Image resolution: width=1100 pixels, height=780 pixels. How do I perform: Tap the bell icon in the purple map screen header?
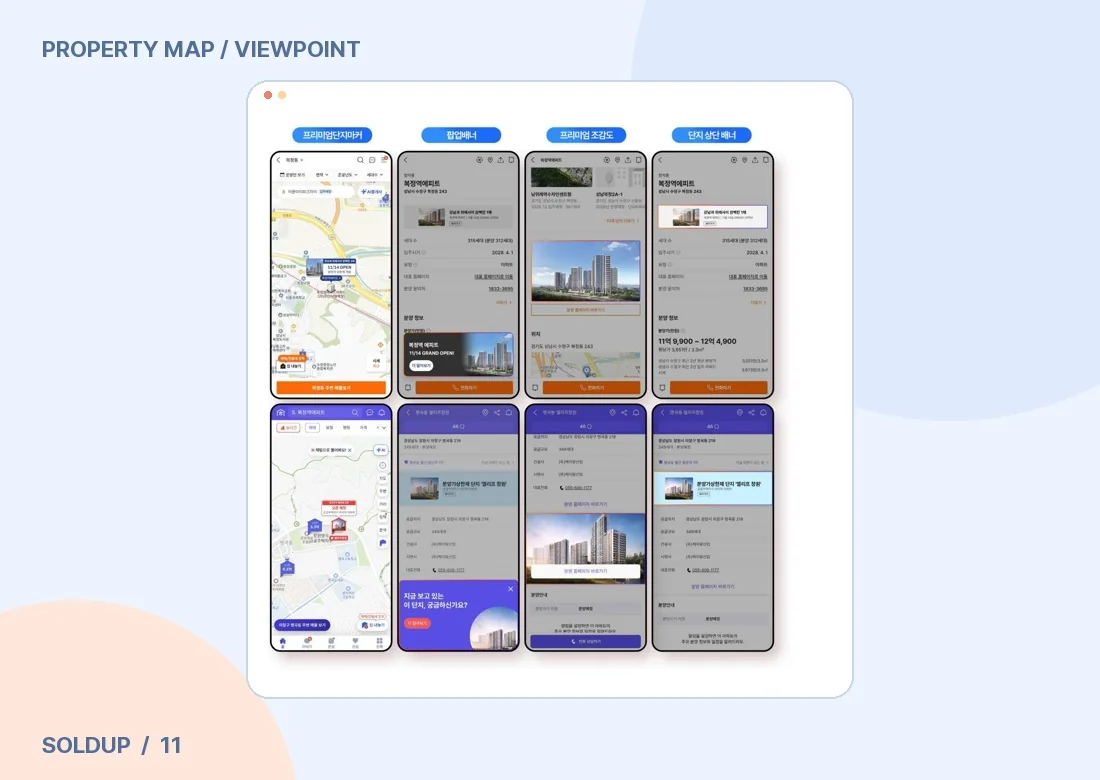click(x=382, y=412)
